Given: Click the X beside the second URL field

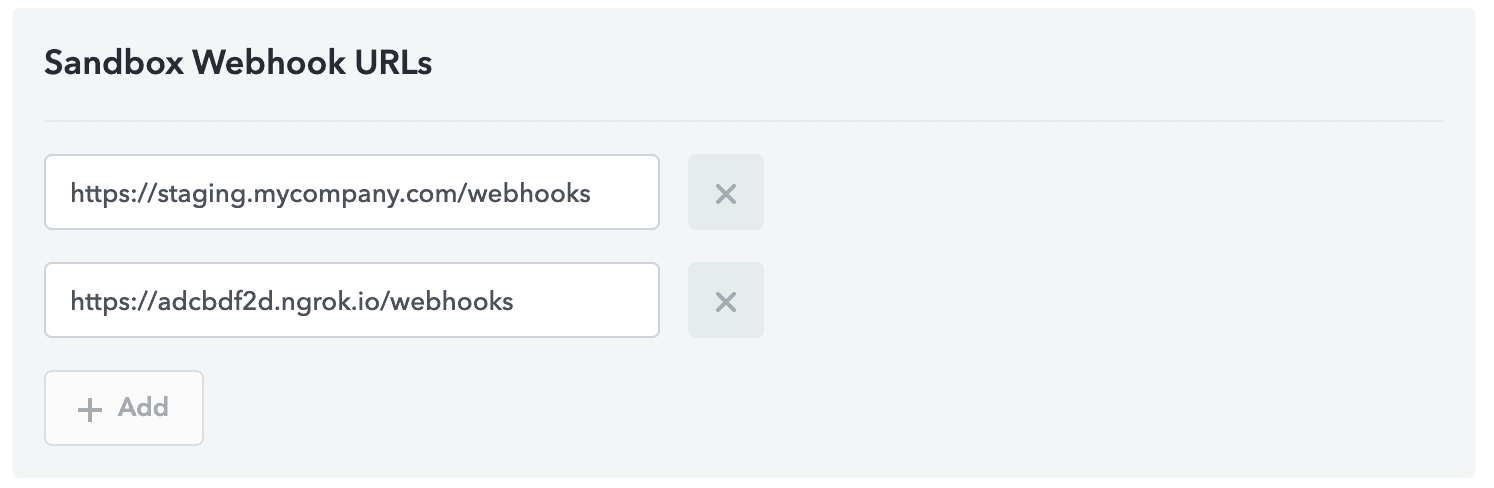Looking at the screenshot, I should click(725, 301).
